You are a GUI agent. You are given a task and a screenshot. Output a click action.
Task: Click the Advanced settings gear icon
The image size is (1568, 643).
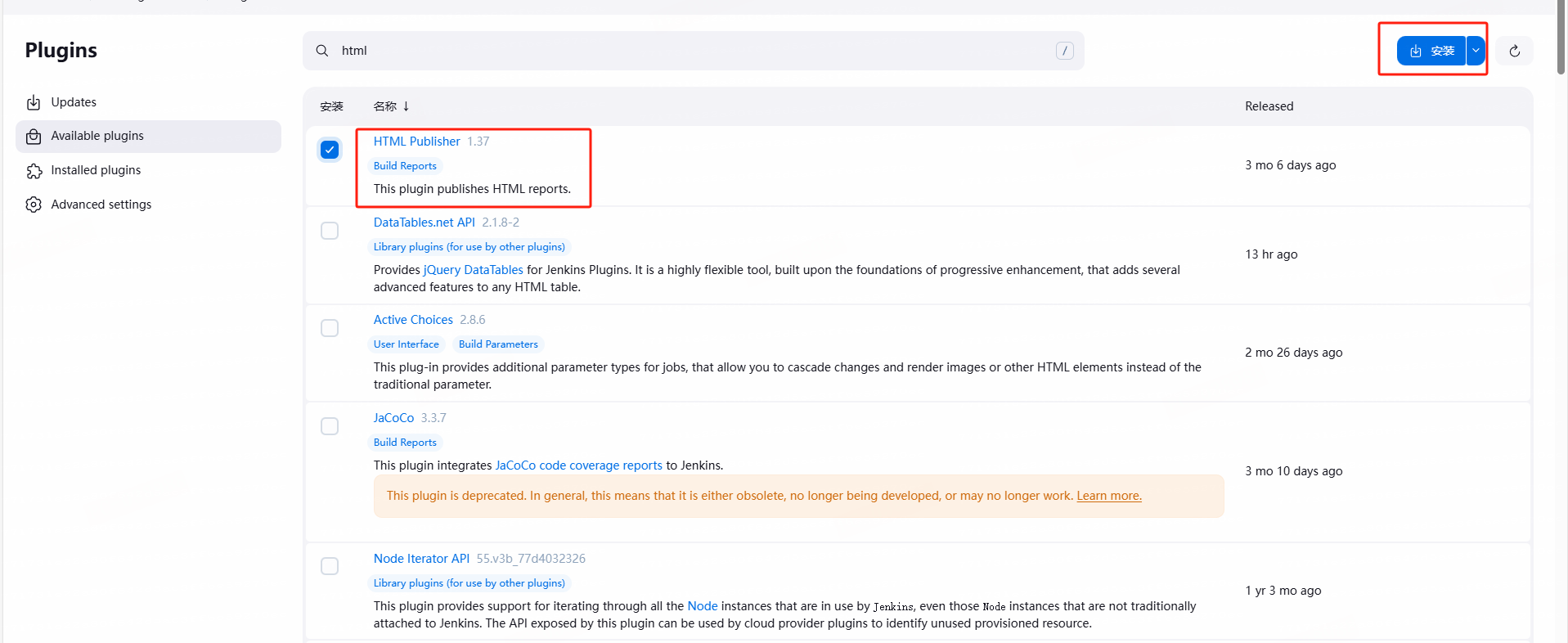pos(34,205)
